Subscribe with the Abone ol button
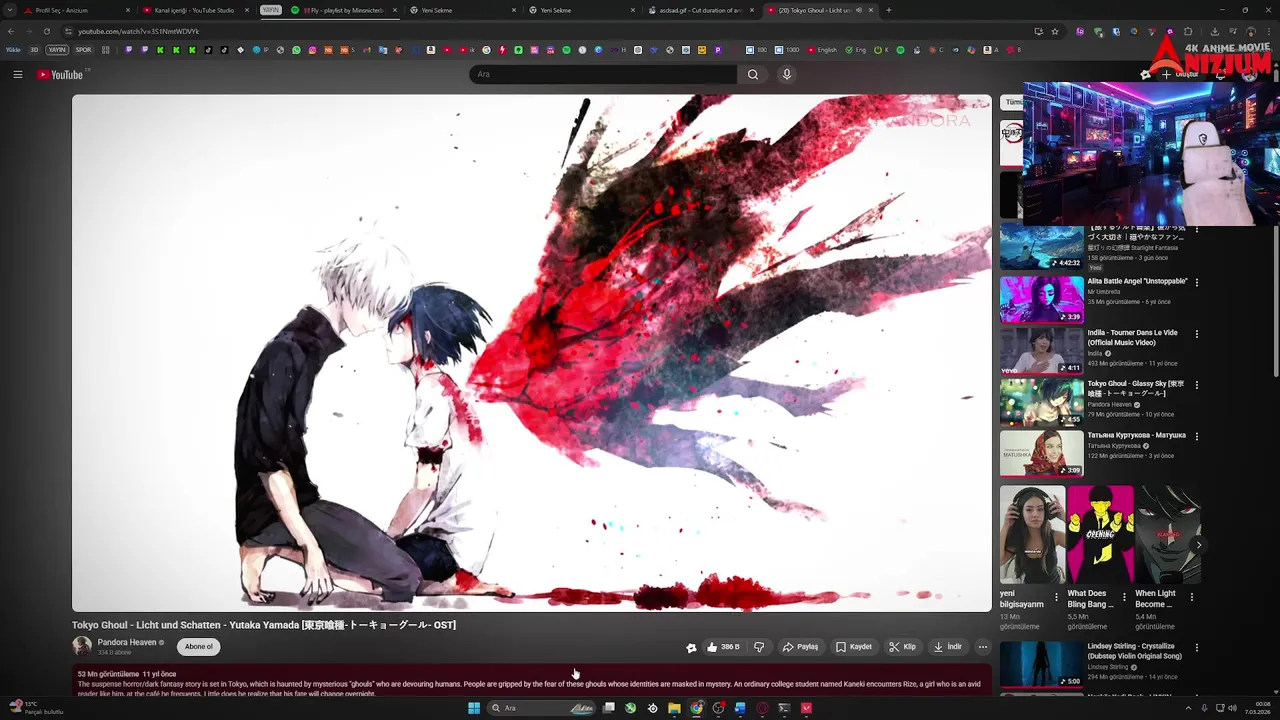Screen dimensions: 1280x720 point(198,647)
